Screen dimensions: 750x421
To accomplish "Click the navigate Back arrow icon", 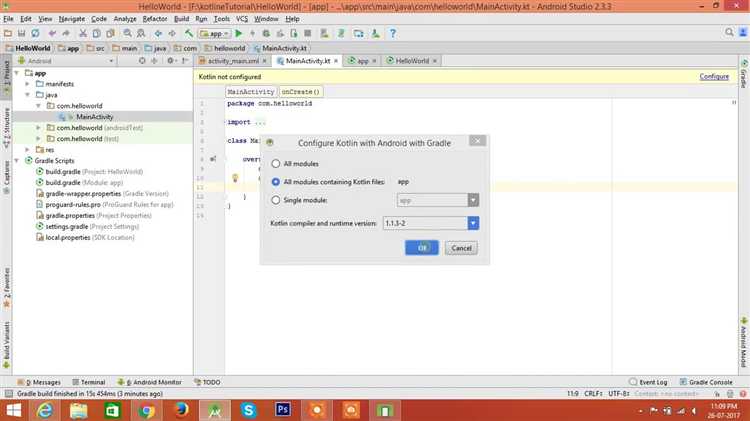I will click(x=158, y=33).
